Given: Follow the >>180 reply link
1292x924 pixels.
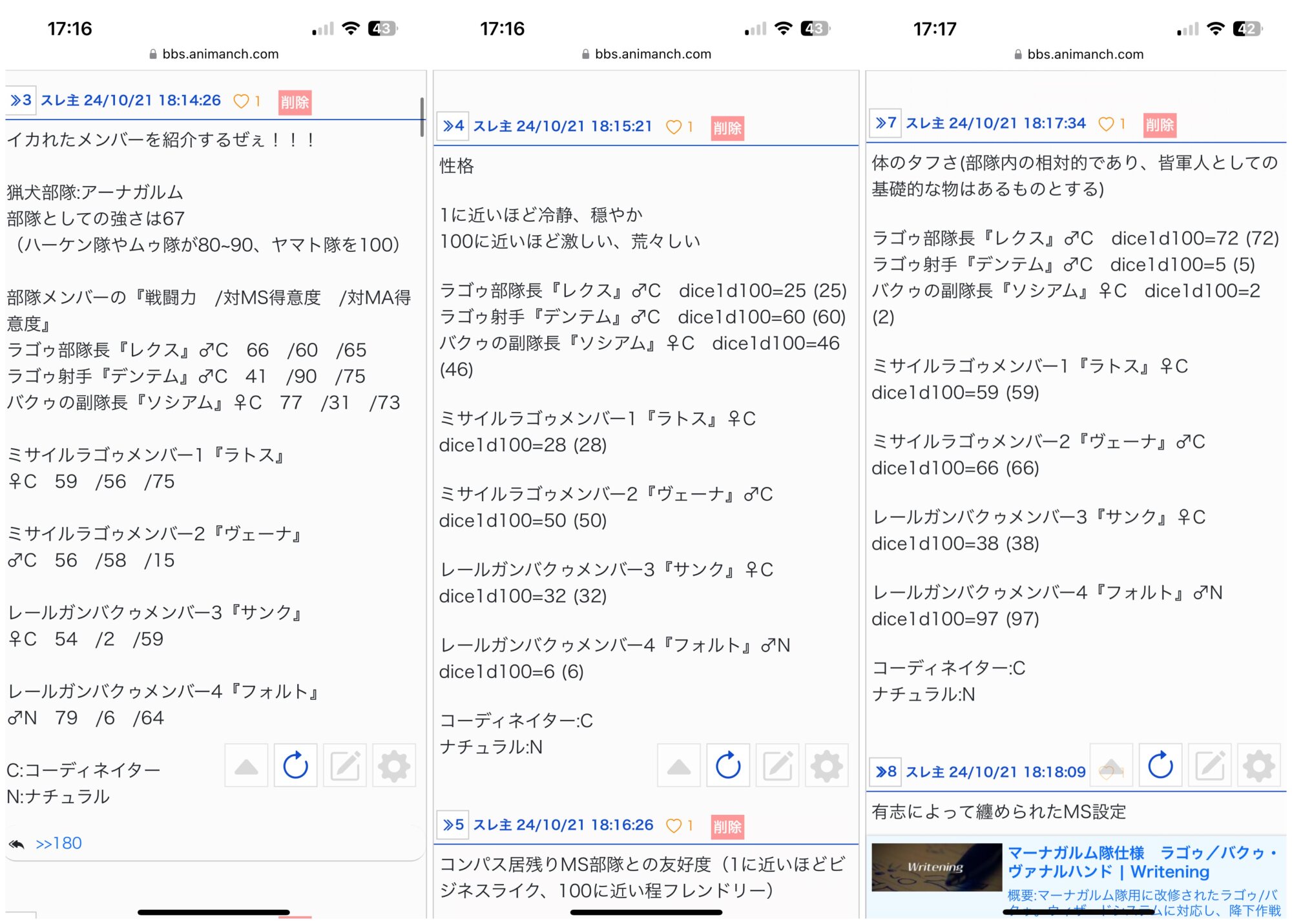Looking at the screenshot, I should (58, 843).
